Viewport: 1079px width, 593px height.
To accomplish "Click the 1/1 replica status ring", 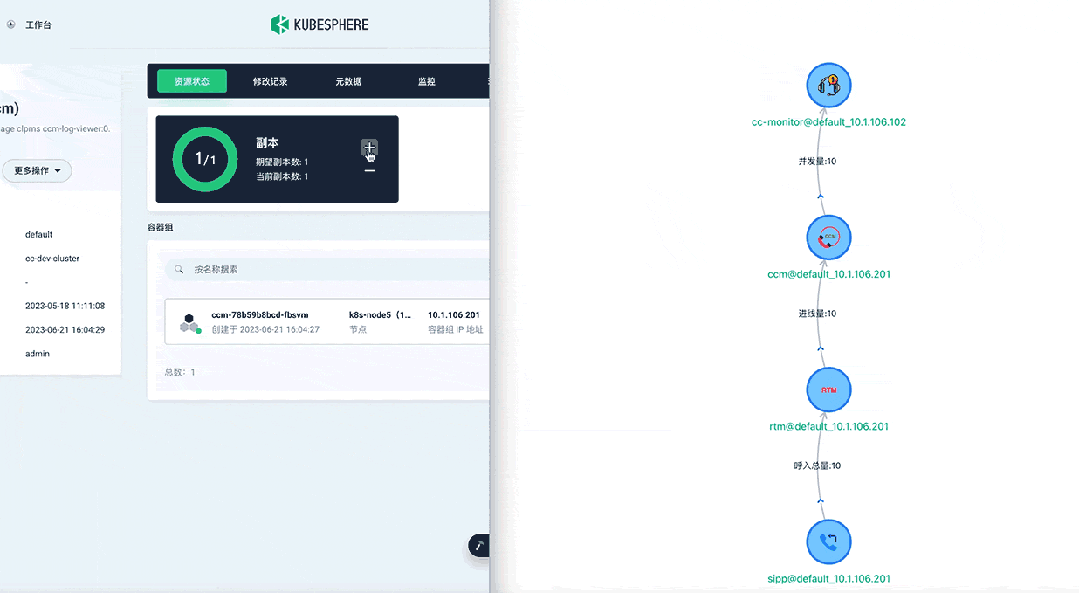I will coord(204,159).
